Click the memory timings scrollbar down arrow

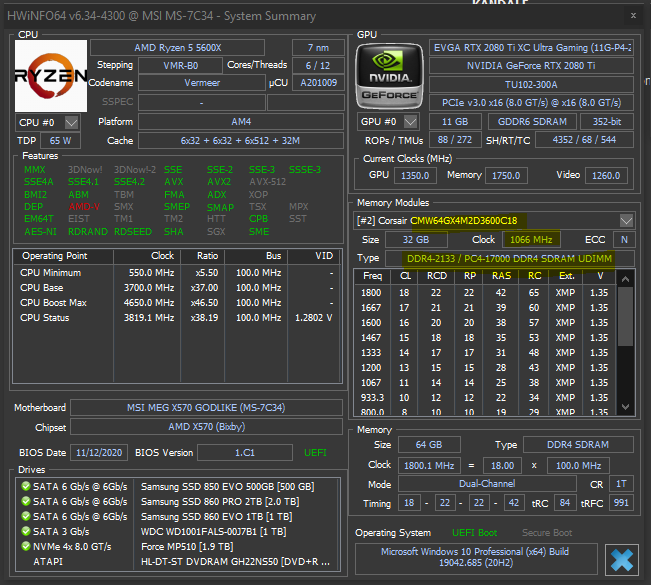(625, 407)
